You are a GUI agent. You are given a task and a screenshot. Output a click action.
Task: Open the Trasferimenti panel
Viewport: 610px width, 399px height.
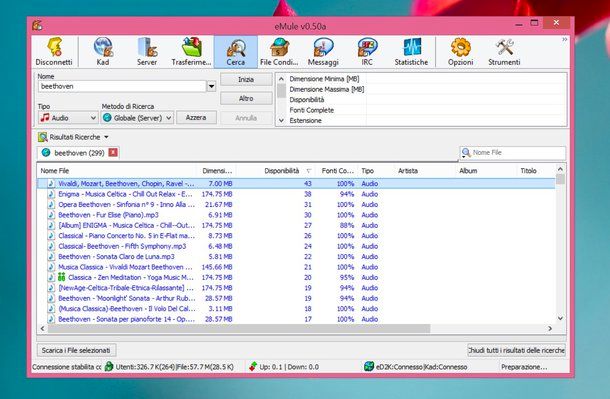click(191, 51)
